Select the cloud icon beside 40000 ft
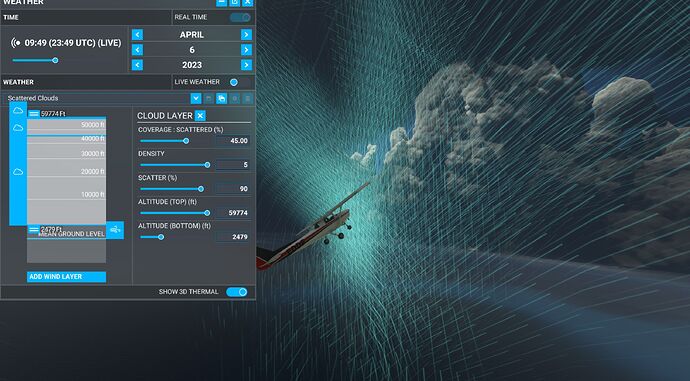The image size is (690, 381). pos(18,128)
